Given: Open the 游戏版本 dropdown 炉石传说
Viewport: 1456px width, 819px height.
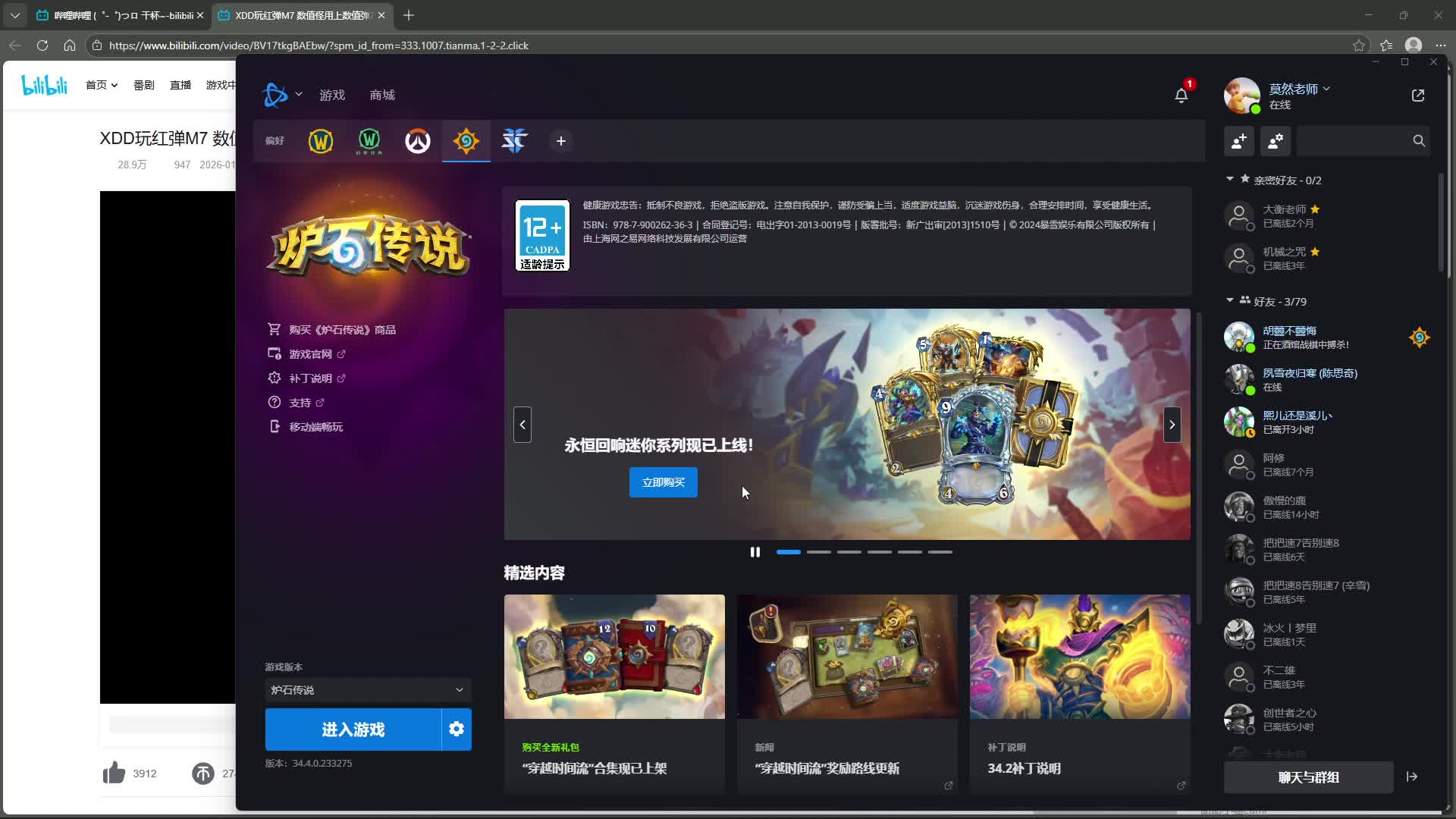Looking at the screenshot, I should 368,690.
